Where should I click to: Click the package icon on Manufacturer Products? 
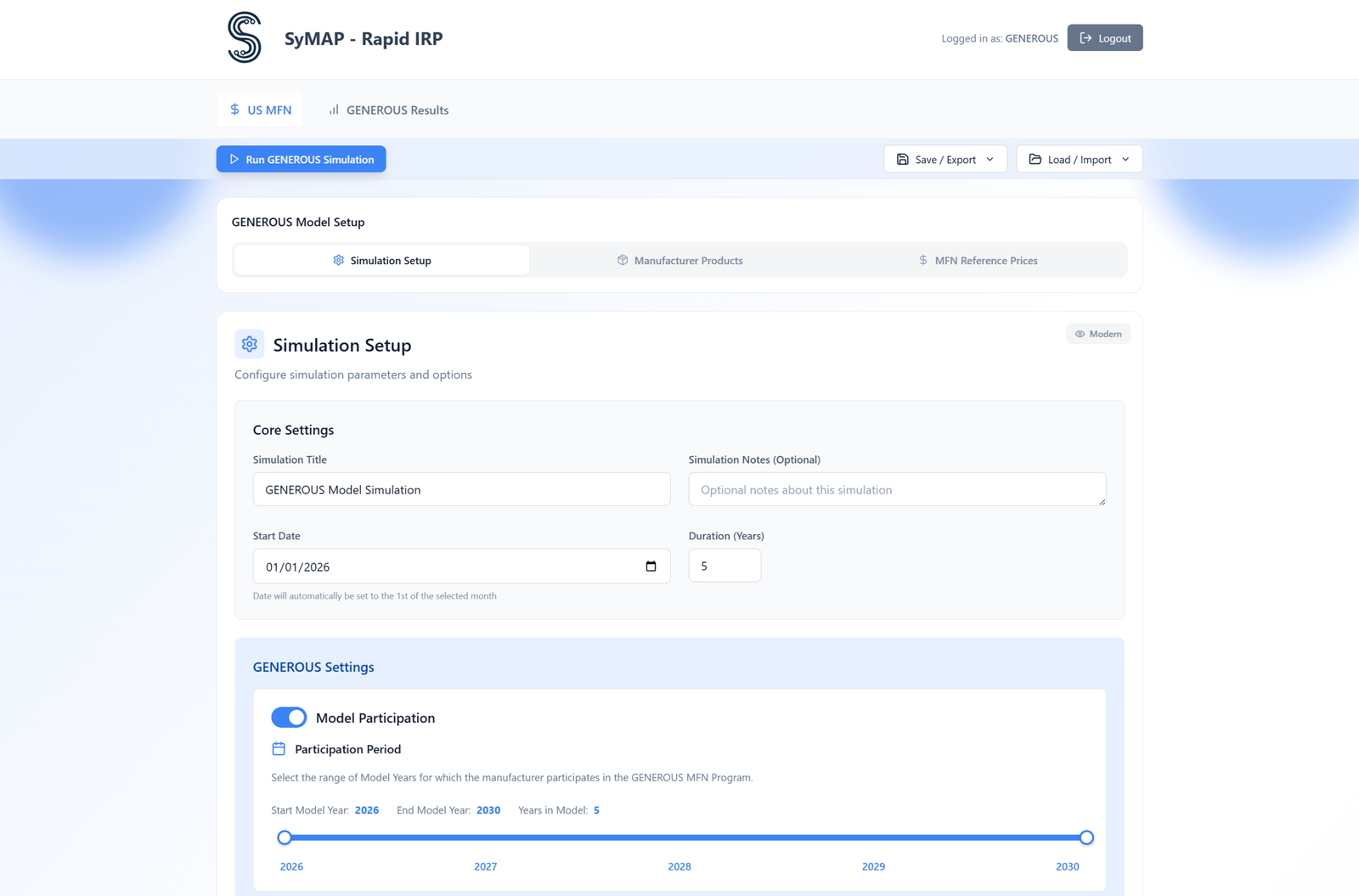(x=623, y=260)
